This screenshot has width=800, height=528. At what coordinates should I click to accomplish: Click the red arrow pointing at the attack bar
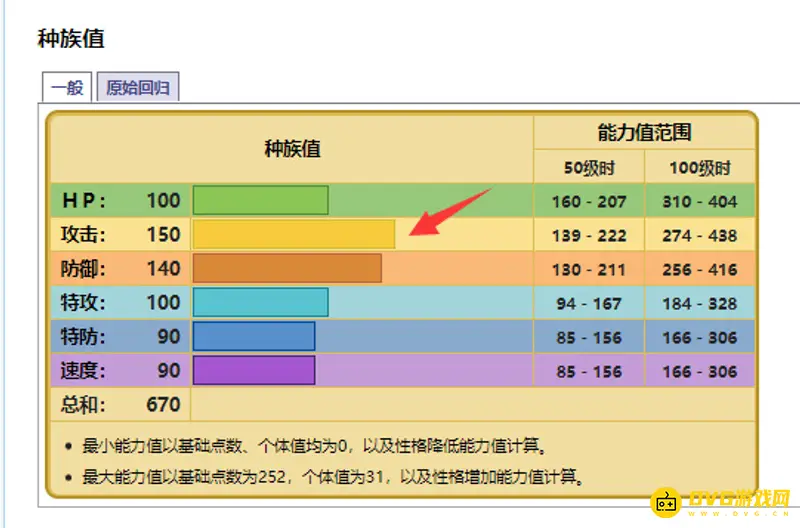coord(450,211)
